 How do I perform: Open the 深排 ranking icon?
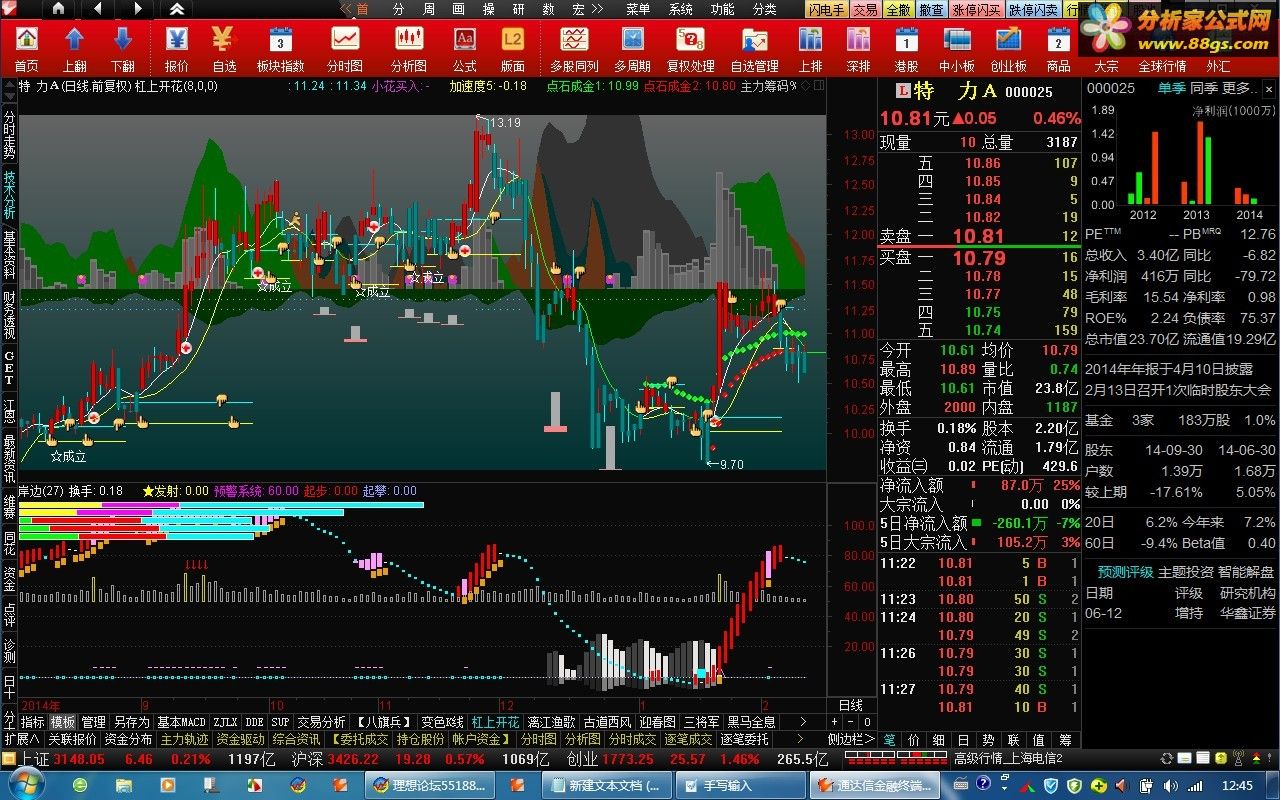click(x=858, y=48)
